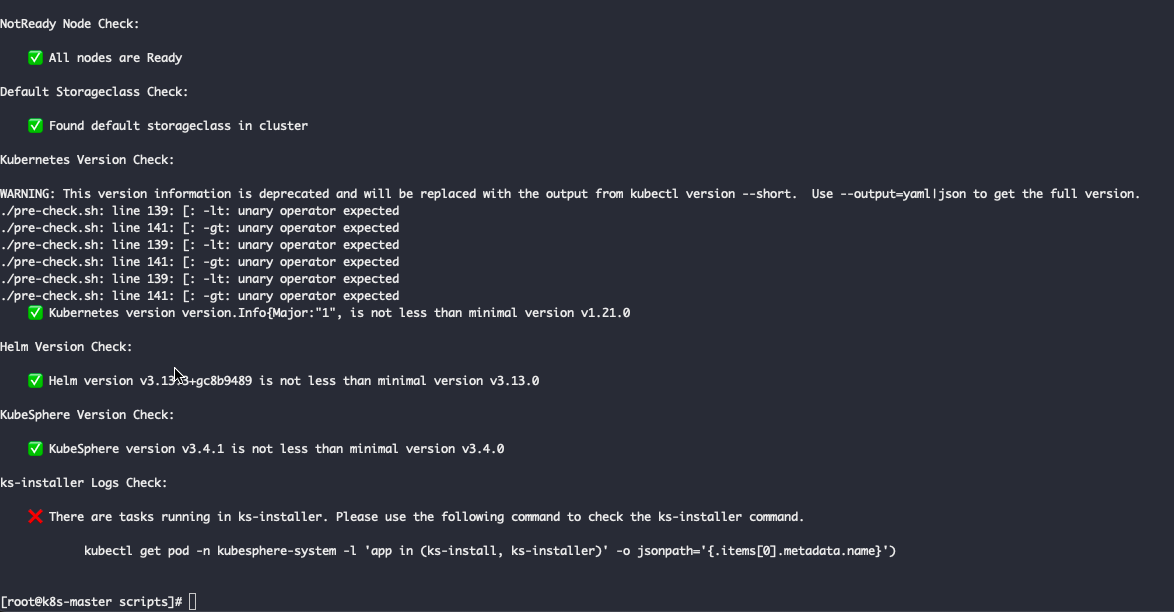Click the green checkmark beside Found default storageclass
1174x612 pixels.
click(35, 126)
